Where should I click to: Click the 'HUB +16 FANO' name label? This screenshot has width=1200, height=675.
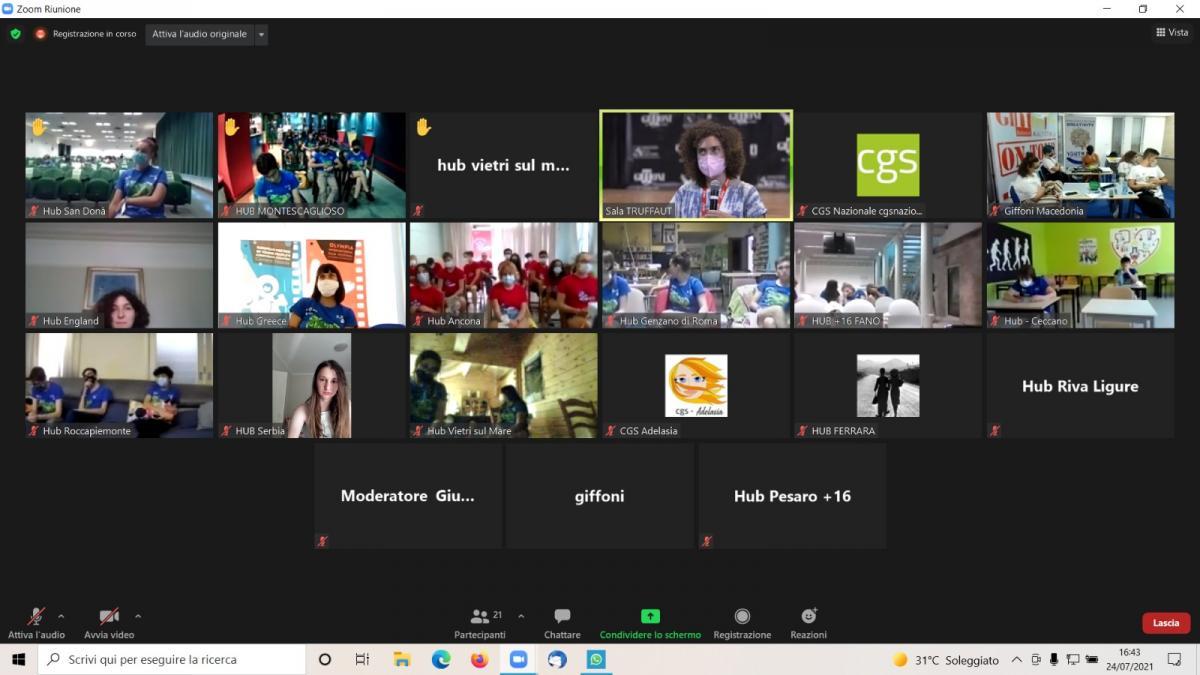(846, 321)
